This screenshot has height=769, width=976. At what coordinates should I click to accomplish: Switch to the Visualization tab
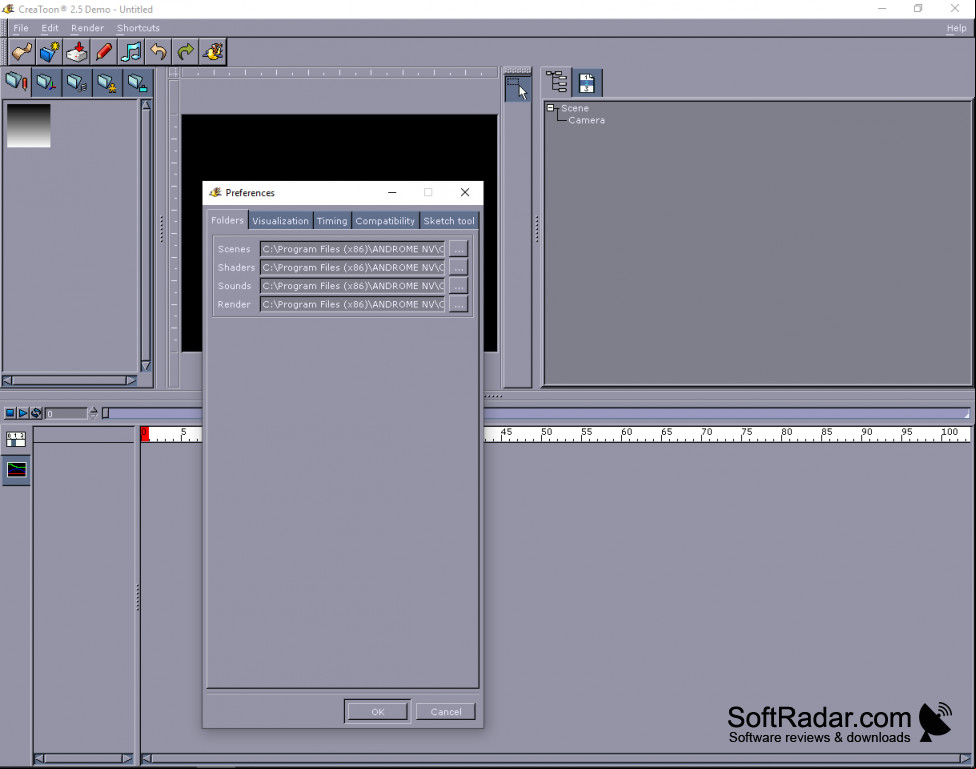[280, 220]
